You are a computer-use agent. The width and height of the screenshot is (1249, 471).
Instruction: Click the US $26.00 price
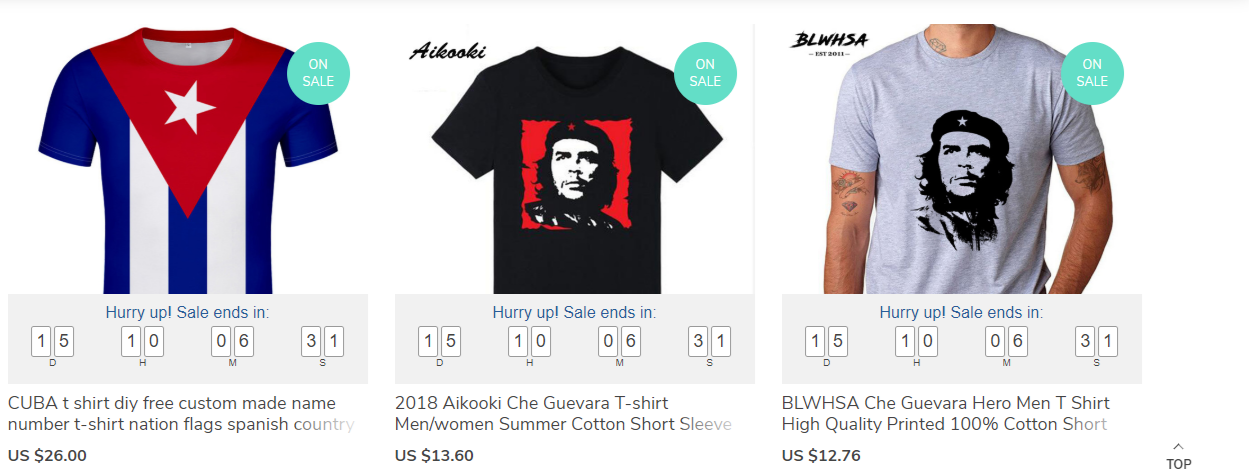pos(47,456)
